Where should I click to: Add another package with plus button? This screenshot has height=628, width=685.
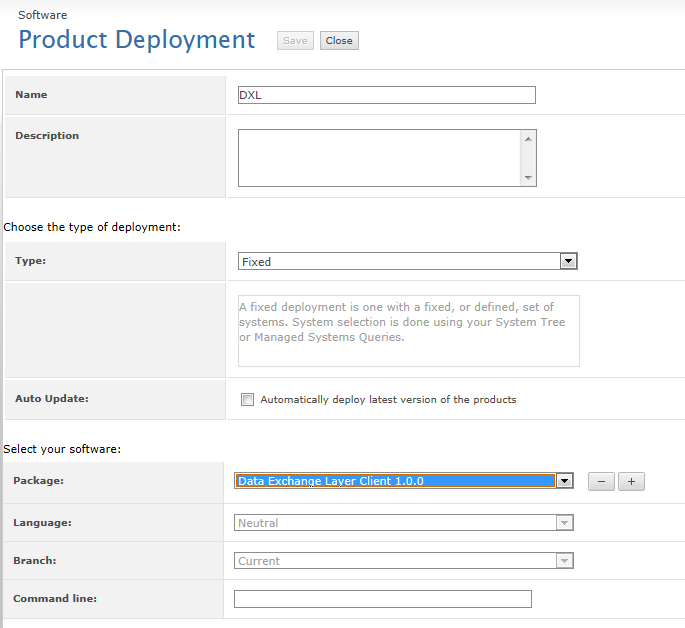point(631,482)
